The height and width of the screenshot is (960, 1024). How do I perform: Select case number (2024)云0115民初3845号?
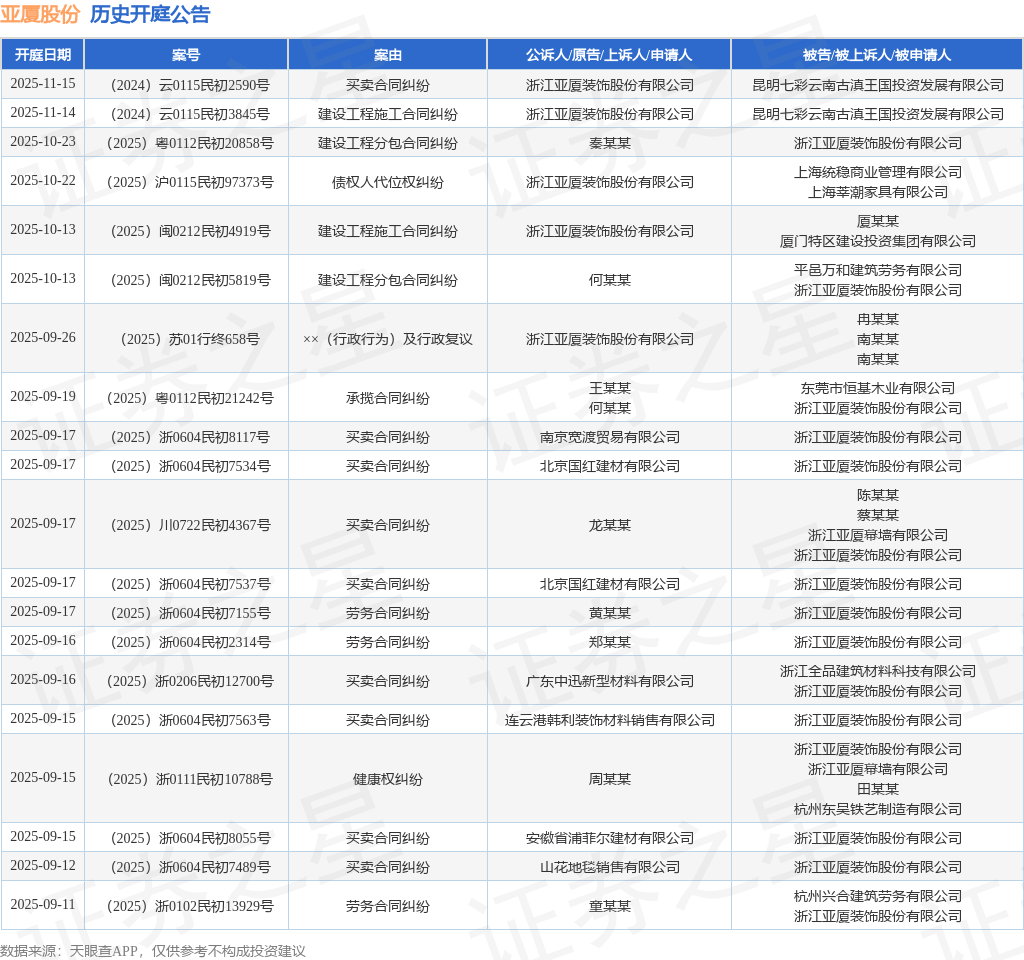click(x=190, y=114)
